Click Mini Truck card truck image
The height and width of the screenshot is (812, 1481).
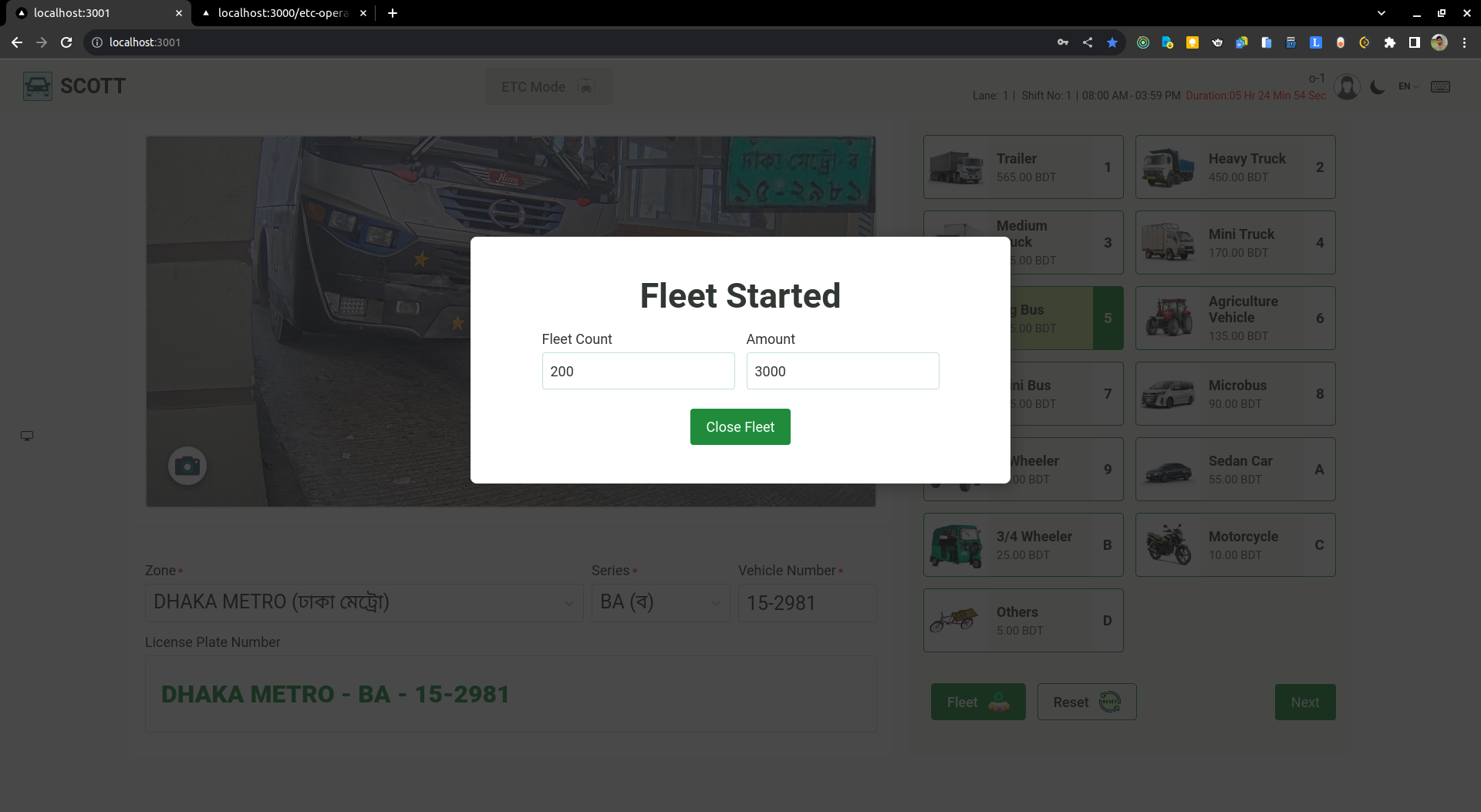pos(1168,242)
